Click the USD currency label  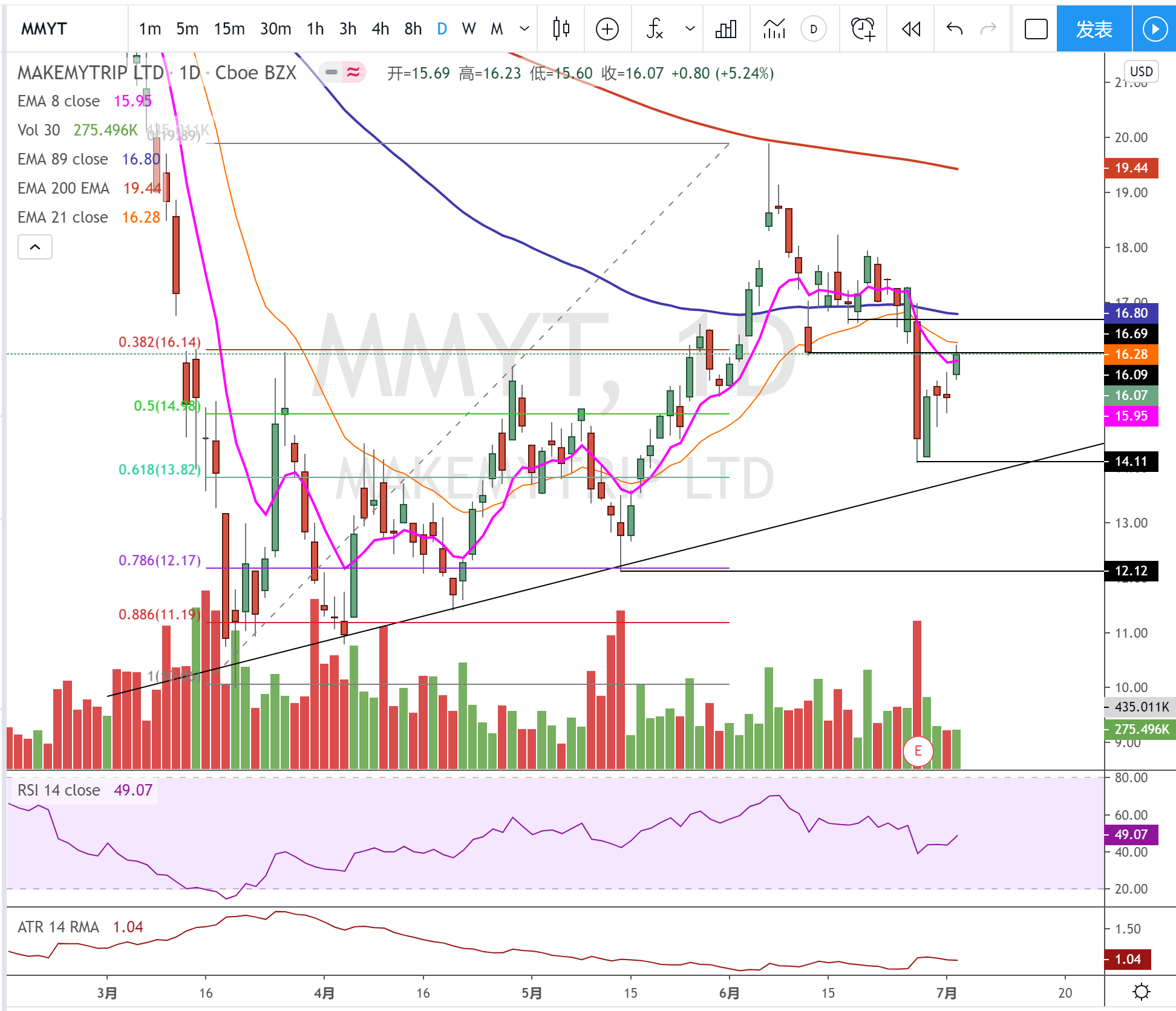(1141, 71)
